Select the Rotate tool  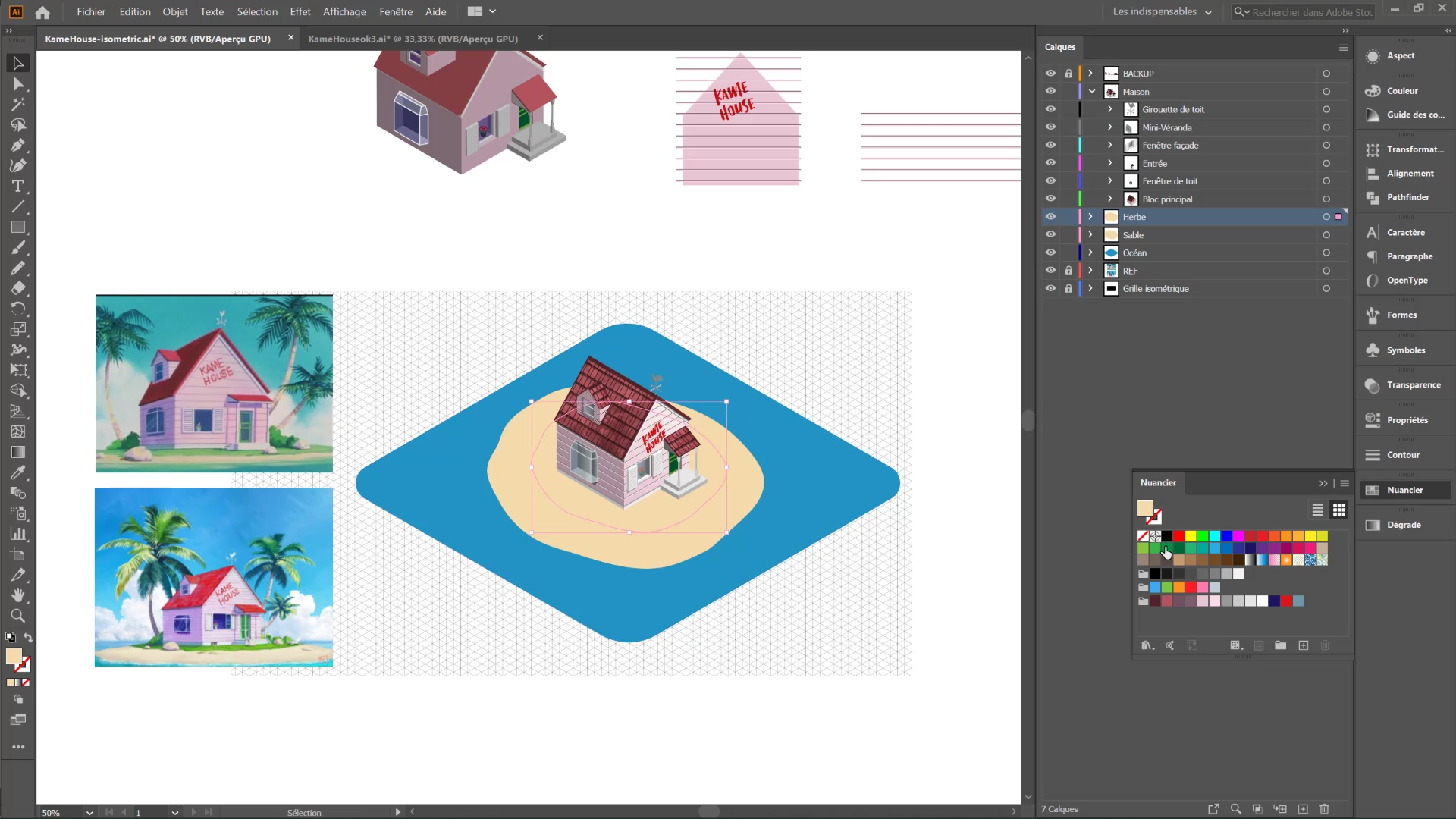(18, 309)
